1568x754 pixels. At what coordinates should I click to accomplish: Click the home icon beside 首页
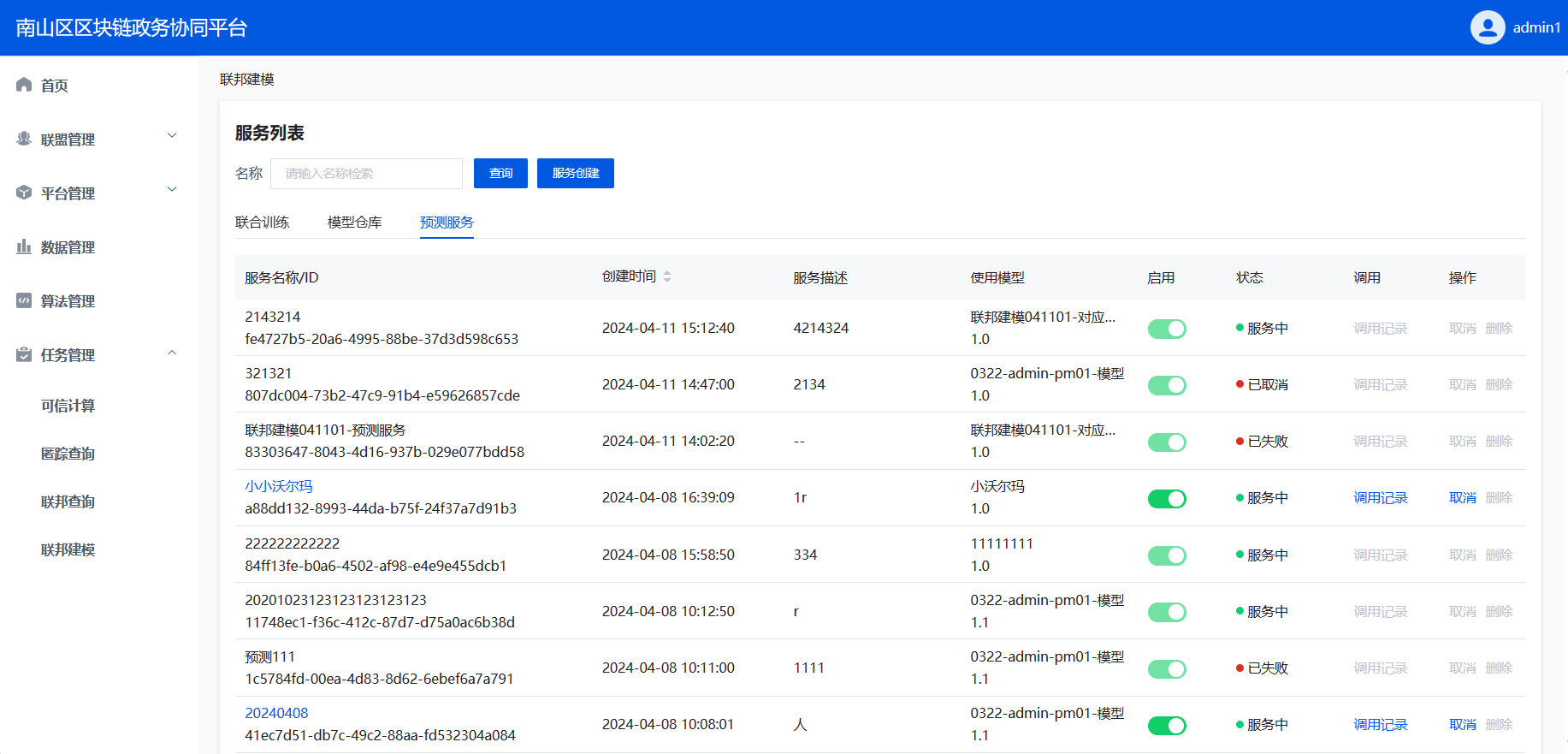24,85
